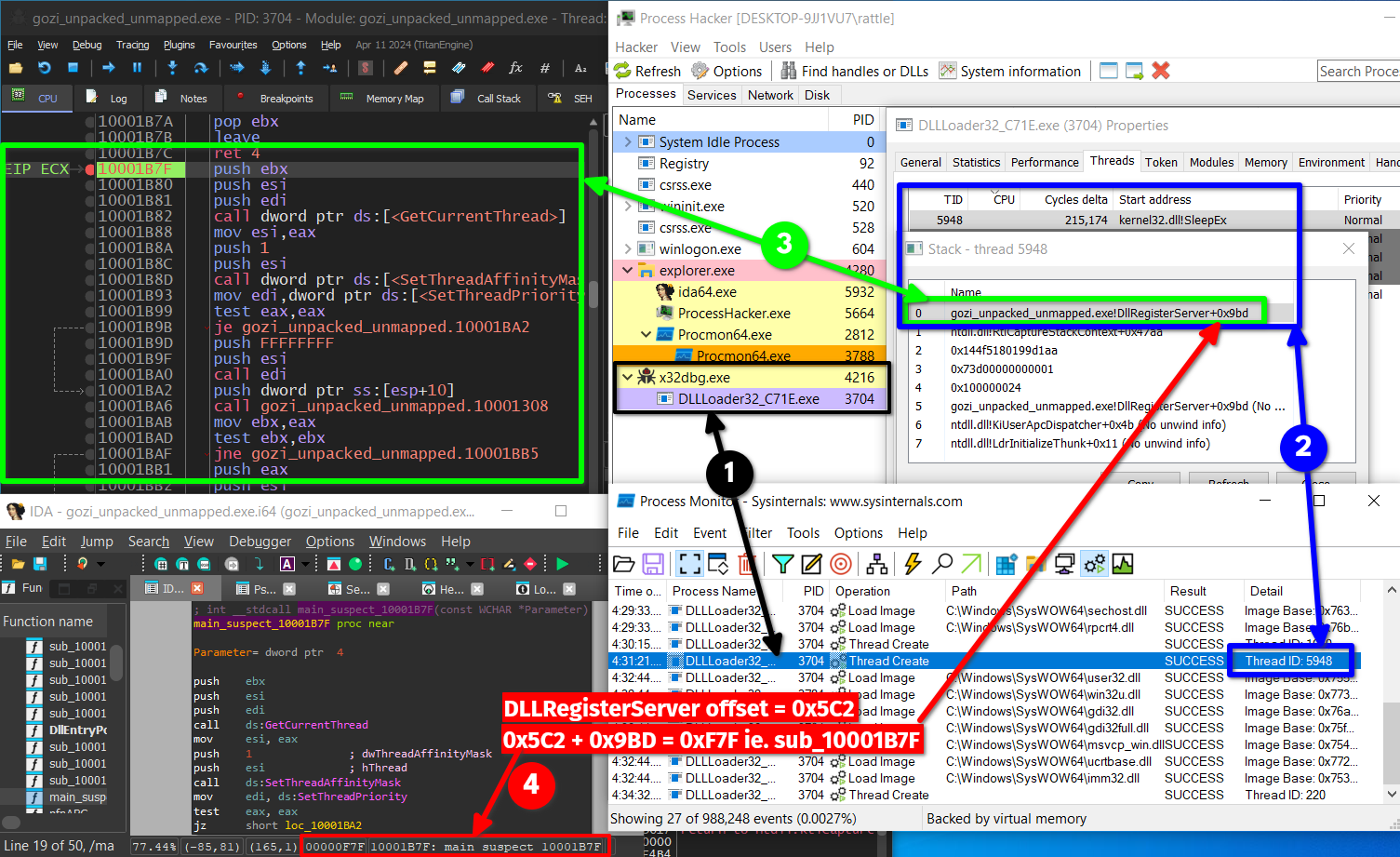The height and width of the screenshot is (857, 1400).
Task: Click Options in Process Hacker toolbar
Action: click(727, 71)
